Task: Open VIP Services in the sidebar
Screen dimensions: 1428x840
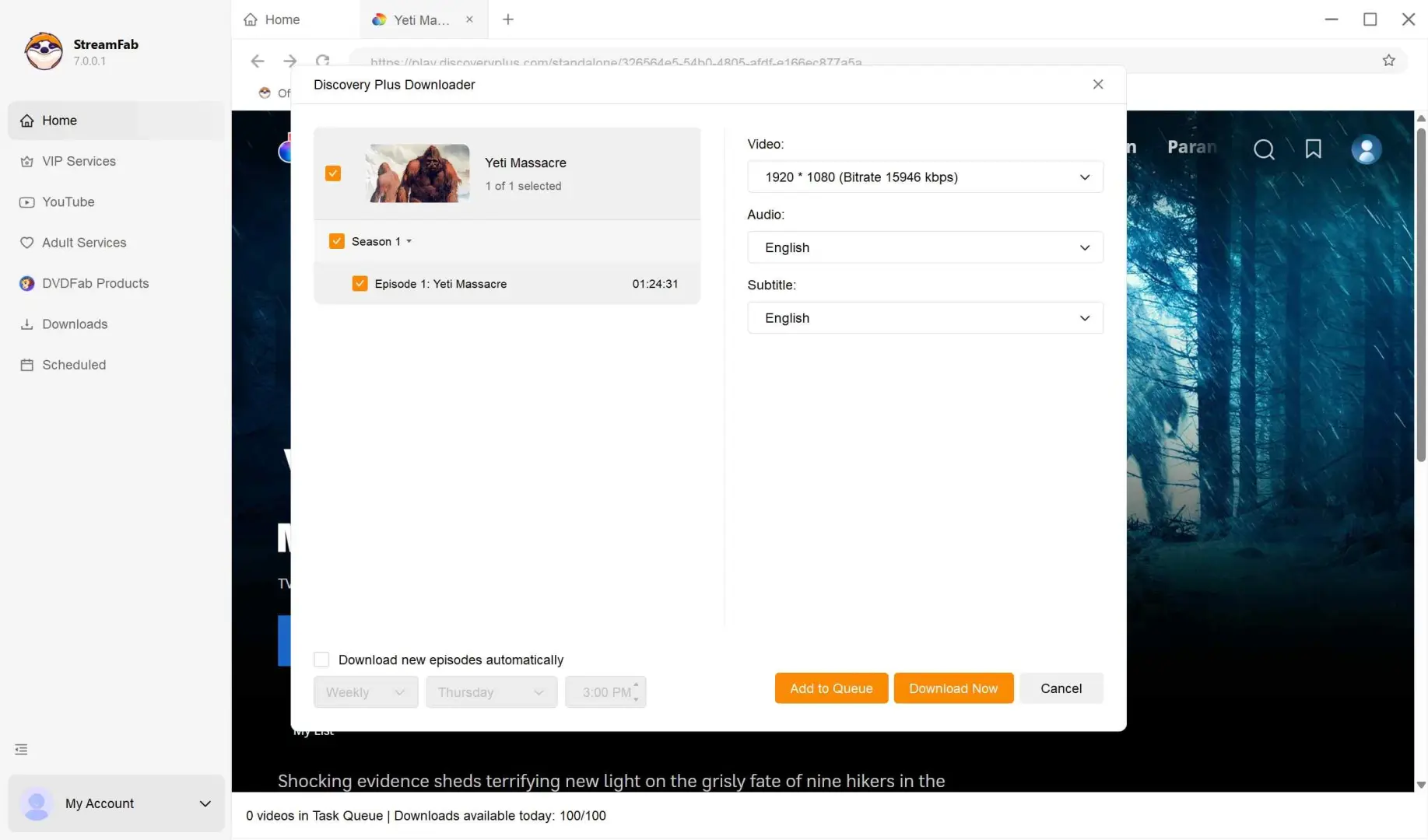Action: coord(117,161)
